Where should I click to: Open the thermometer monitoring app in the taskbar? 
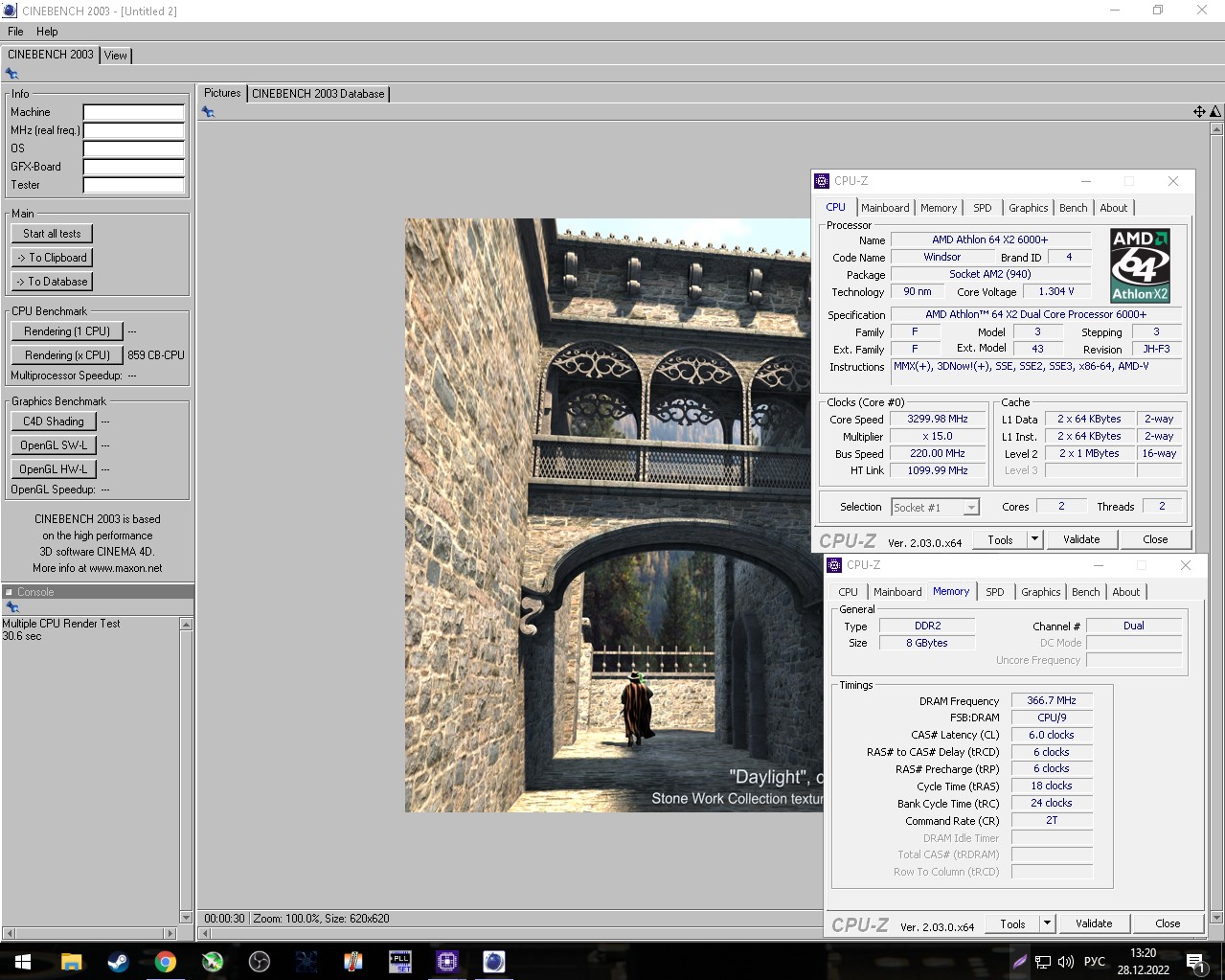tap(352, 962)
